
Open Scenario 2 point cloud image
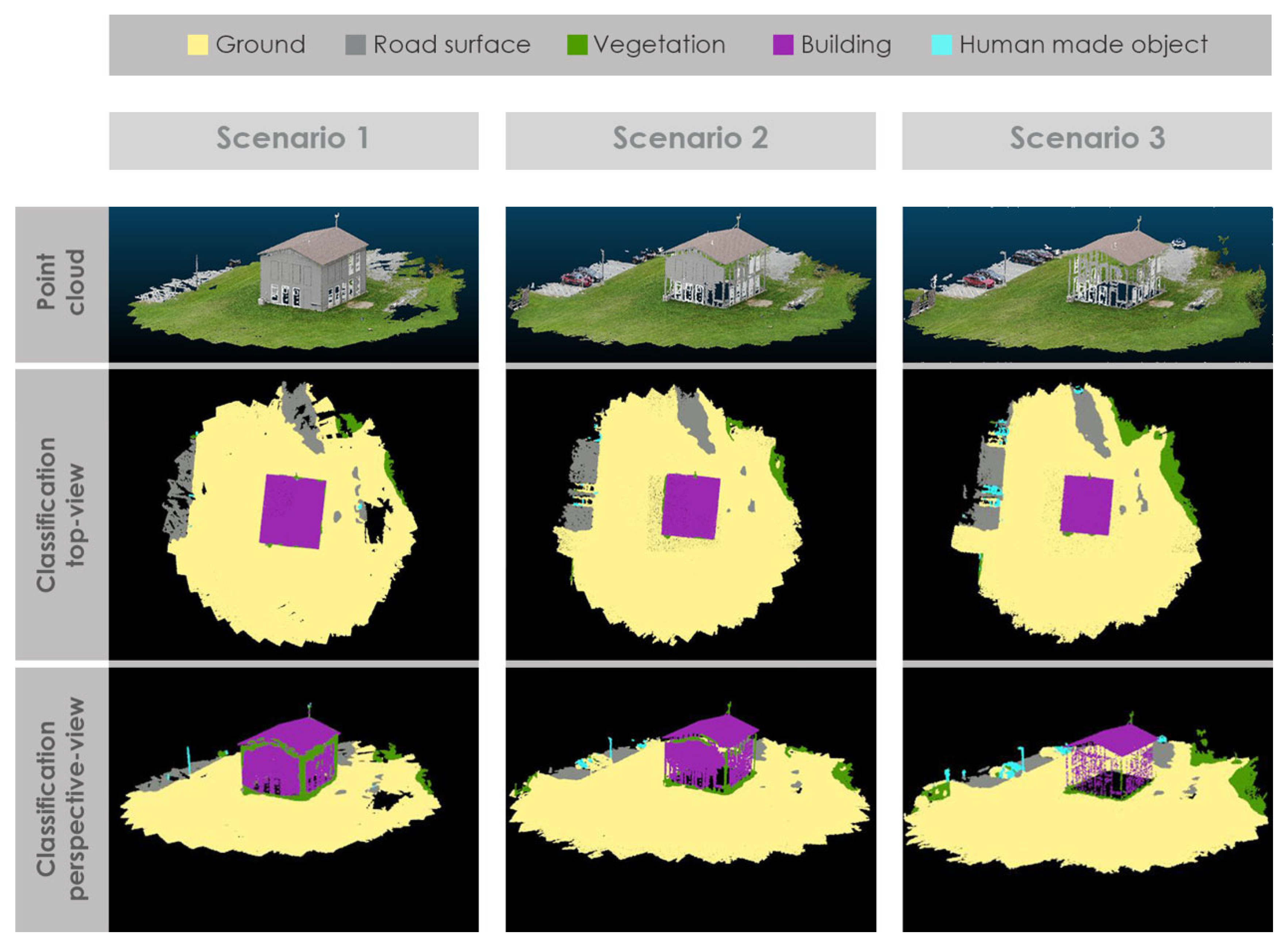tap(690, 284)
